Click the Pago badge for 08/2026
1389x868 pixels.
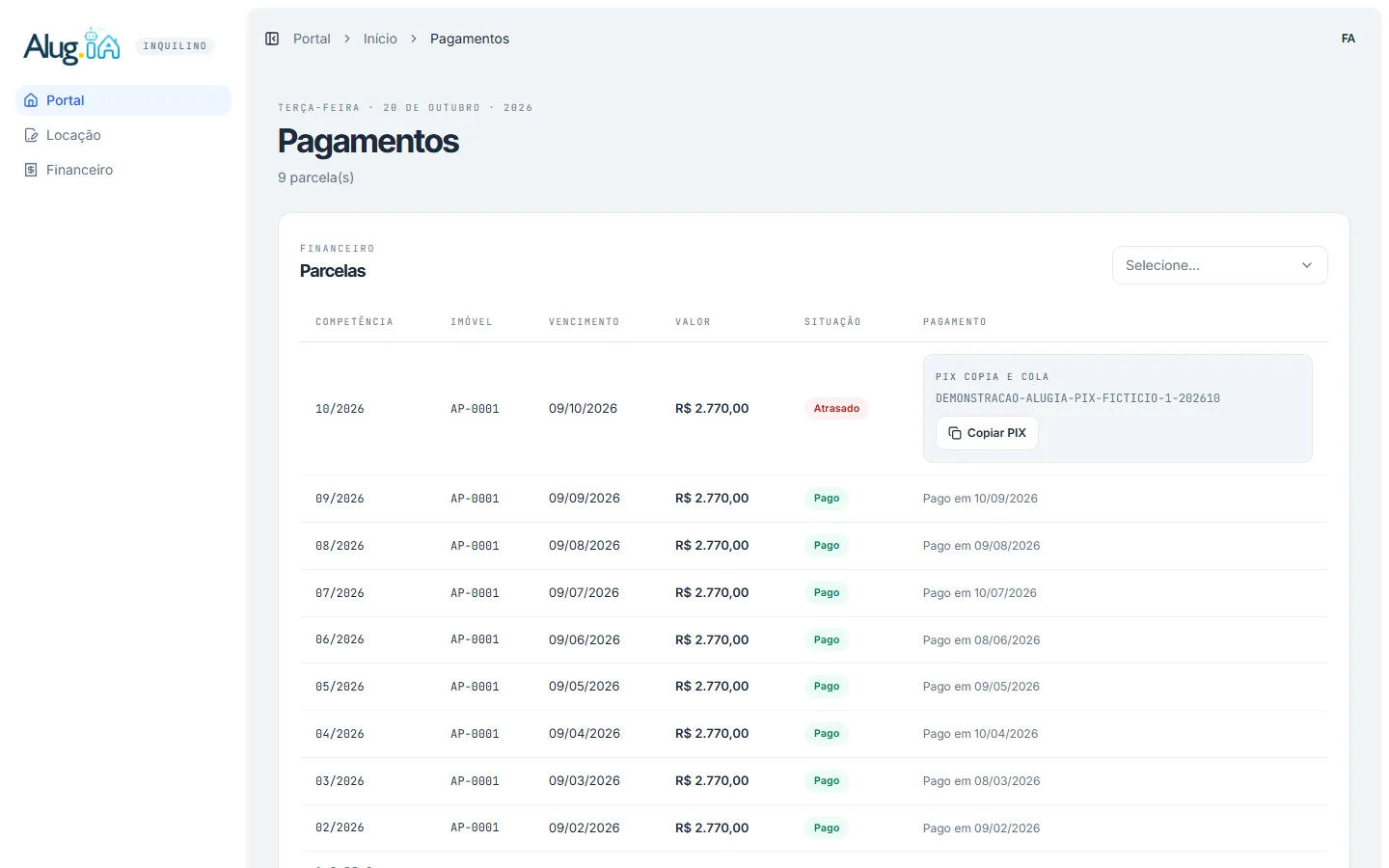tap(827, 546)
